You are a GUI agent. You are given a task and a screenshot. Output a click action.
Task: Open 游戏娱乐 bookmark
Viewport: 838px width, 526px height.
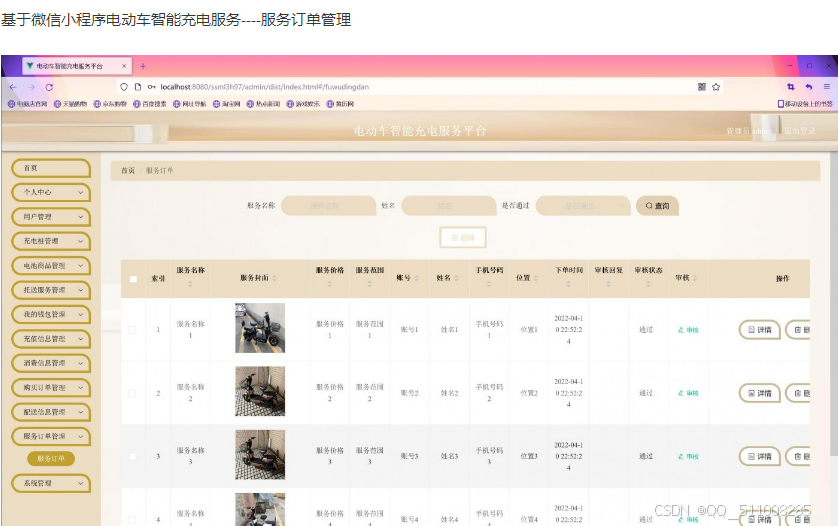(x=302, y=104)
